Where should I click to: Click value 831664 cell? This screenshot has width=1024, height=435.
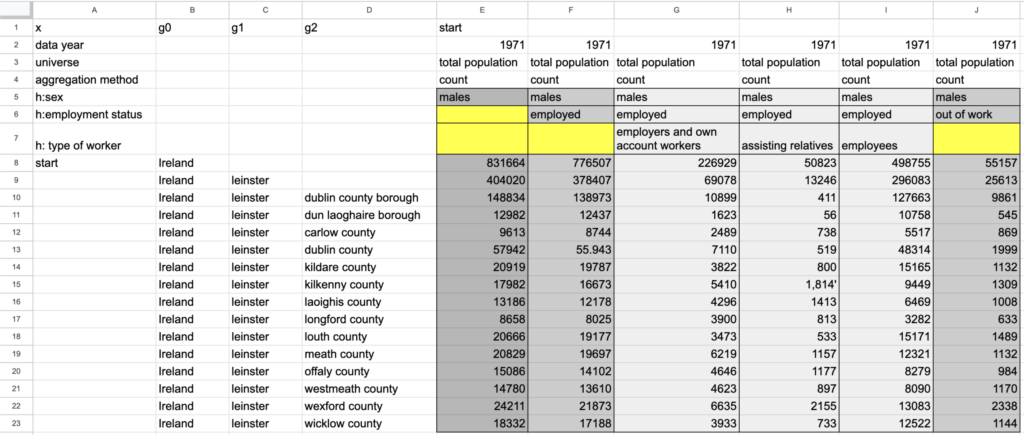click(482, 163)
